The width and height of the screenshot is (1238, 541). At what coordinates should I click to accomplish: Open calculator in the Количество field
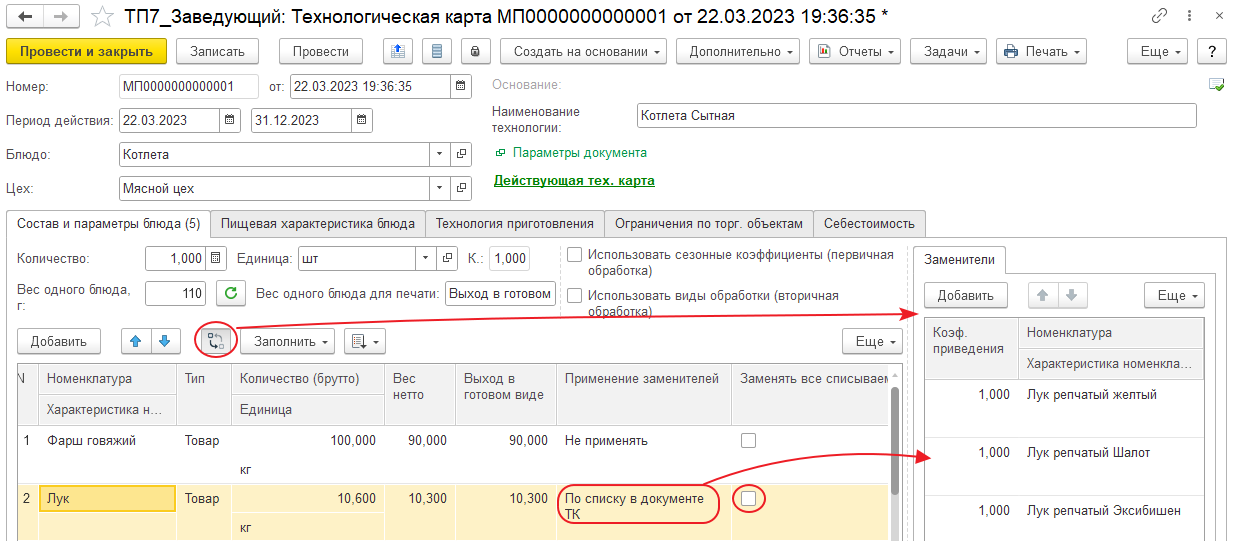pos(217,258)
